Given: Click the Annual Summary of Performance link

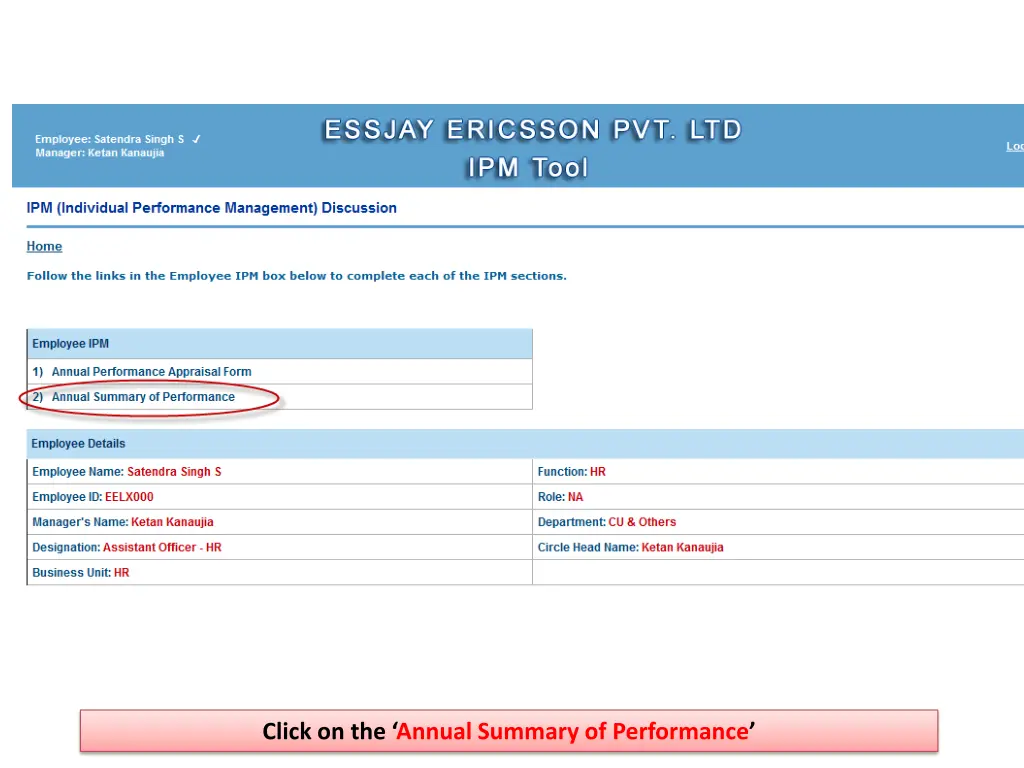Looking at the screenshot, I should click(143, 397).
